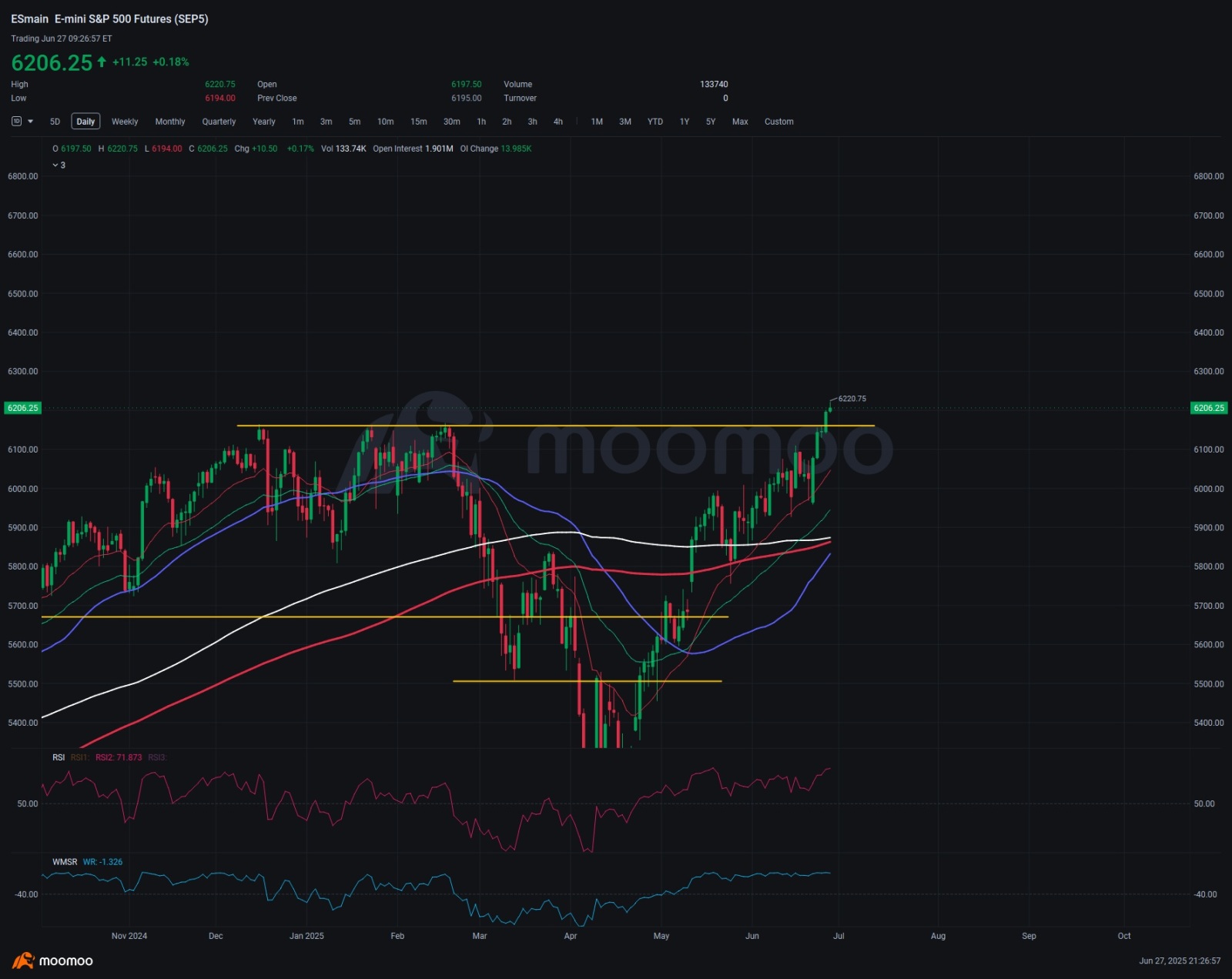Click the green 6206.25 left axis price tag
1232x979 pixels.
point(22,408)
